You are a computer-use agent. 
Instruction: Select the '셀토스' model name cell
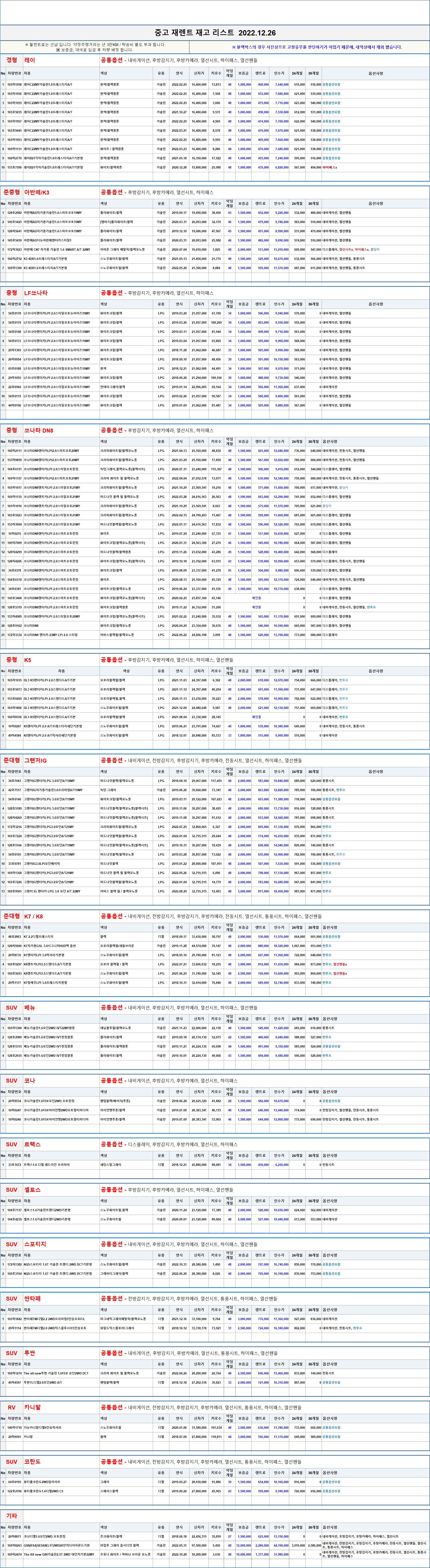tap(61, 1189)
